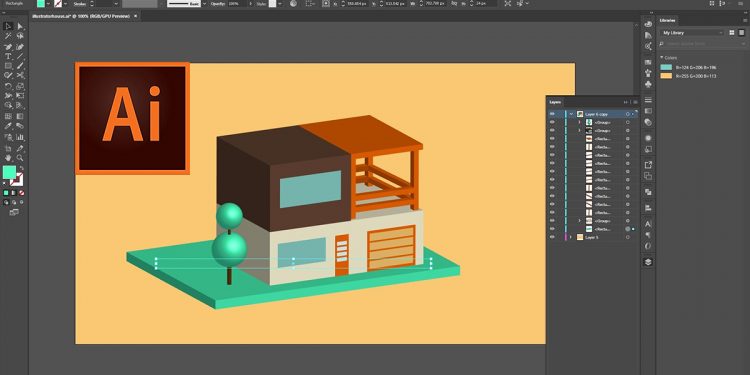
Task: Select the Line Segment tool
Action: click(x=20, y=56)
